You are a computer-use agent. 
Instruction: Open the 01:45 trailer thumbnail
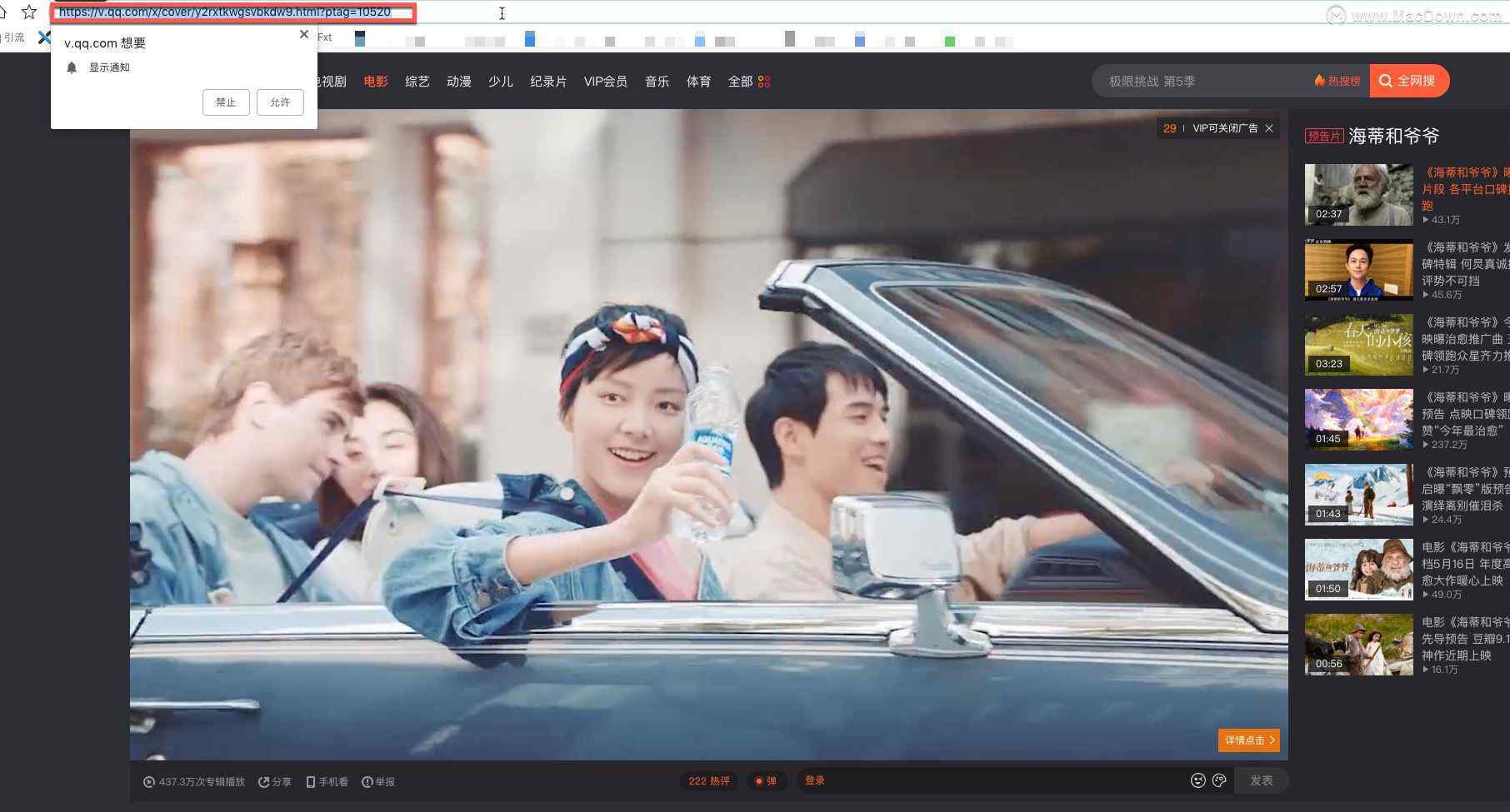(1359, 420)
